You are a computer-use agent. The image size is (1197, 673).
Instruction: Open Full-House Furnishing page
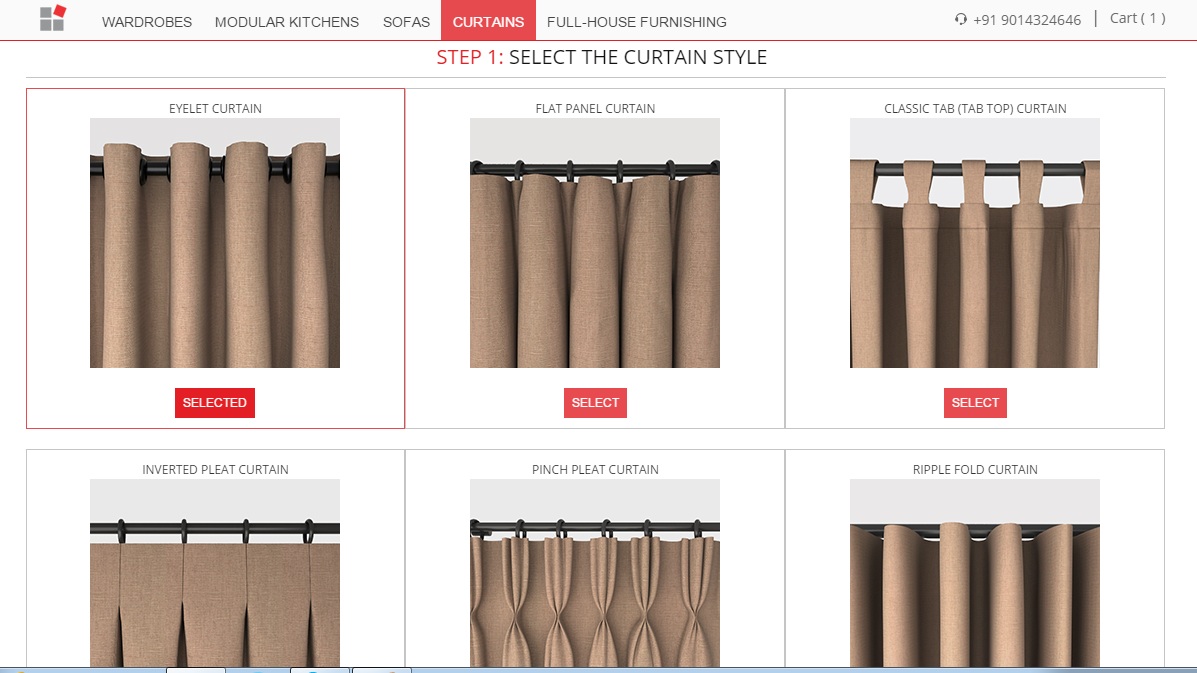point(637,22)
